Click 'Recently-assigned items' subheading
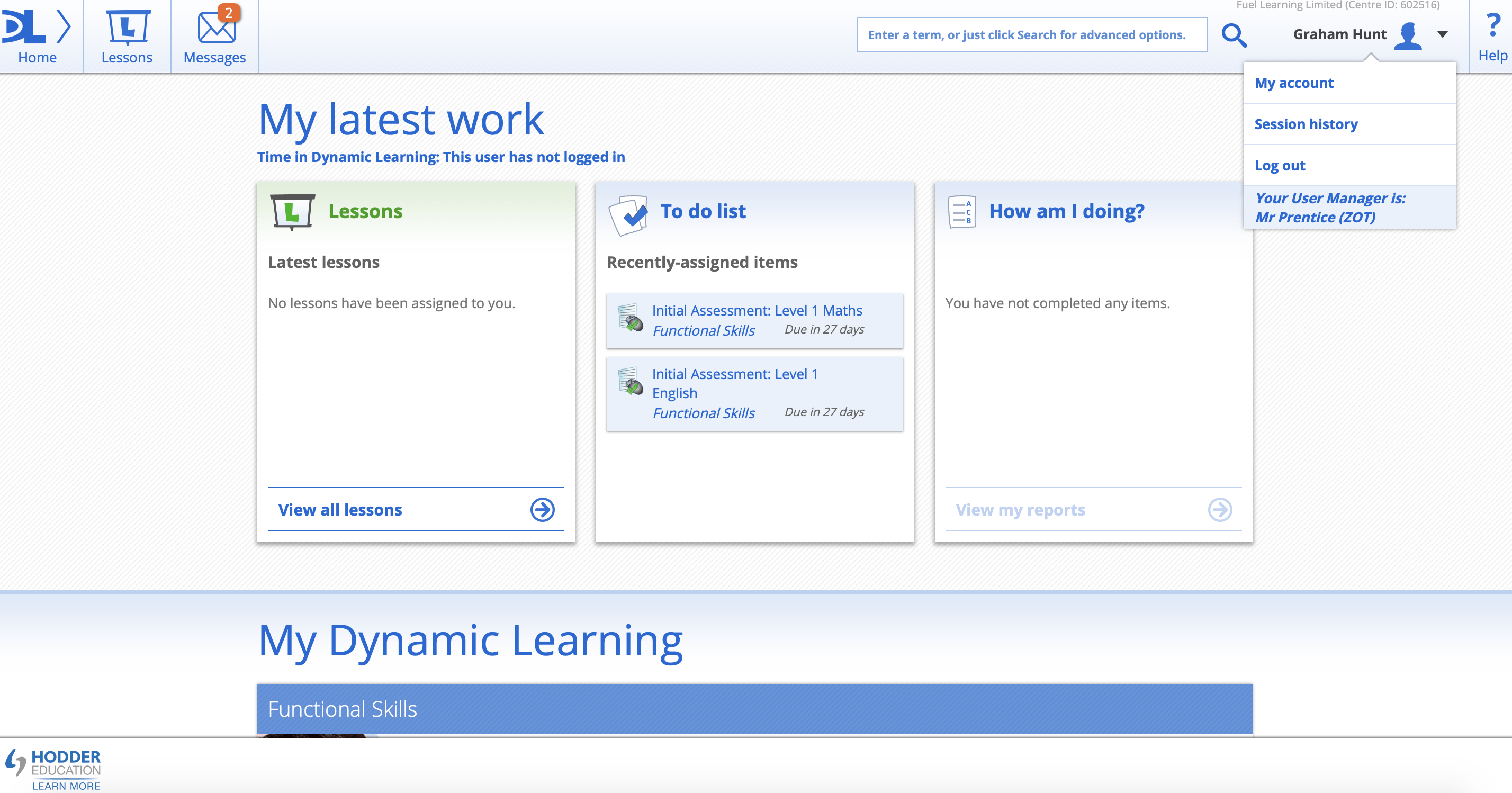The height and width of the screenshot is (793, 1512). click(x=702, y=263)
